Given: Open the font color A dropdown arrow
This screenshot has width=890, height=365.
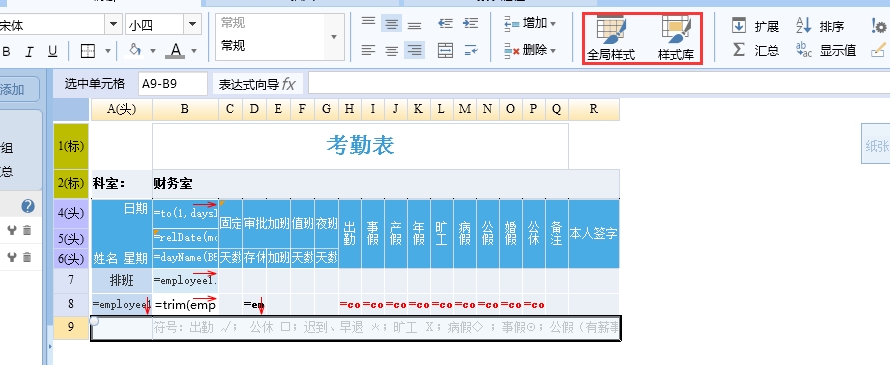Looking at the screenshot, I should 195,51.
